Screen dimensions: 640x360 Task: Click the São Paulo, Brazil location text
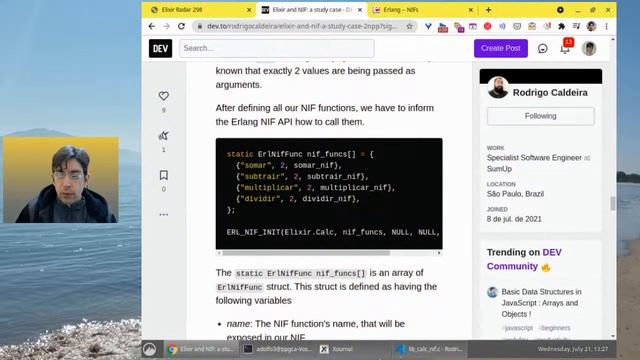515,194
